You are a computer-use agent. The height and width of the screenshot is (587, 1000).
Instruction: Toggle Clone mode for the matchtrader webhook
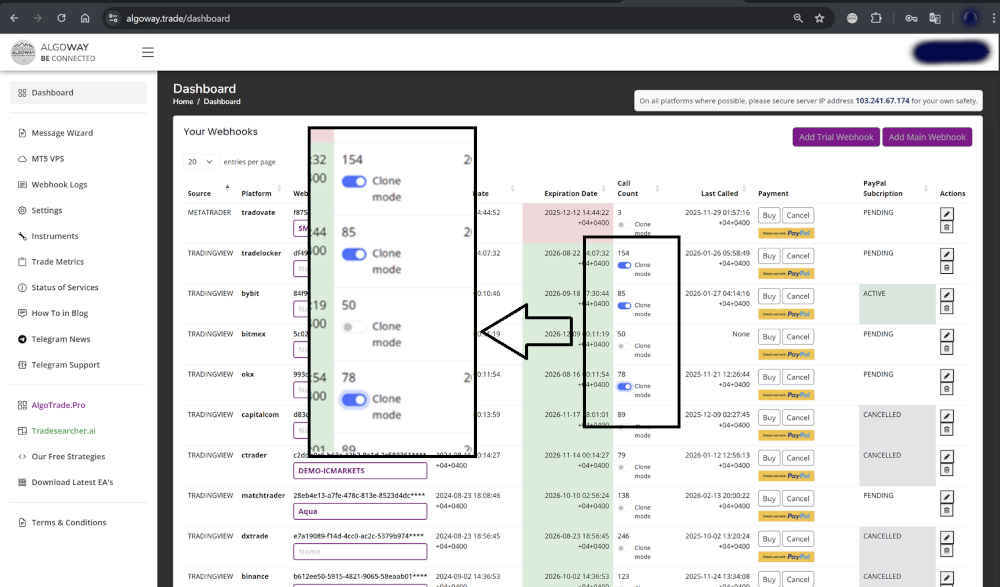pos(623,508)
